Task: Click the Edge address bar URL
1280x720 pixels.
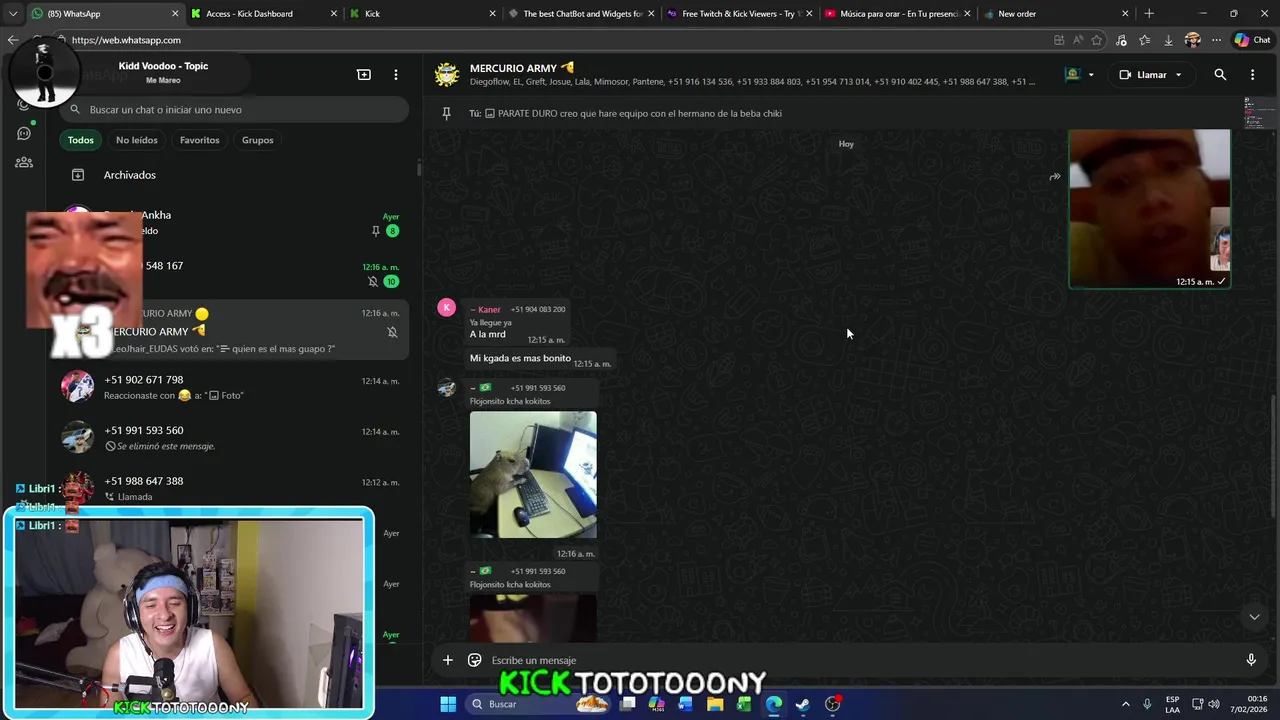Action: point(126,40)
